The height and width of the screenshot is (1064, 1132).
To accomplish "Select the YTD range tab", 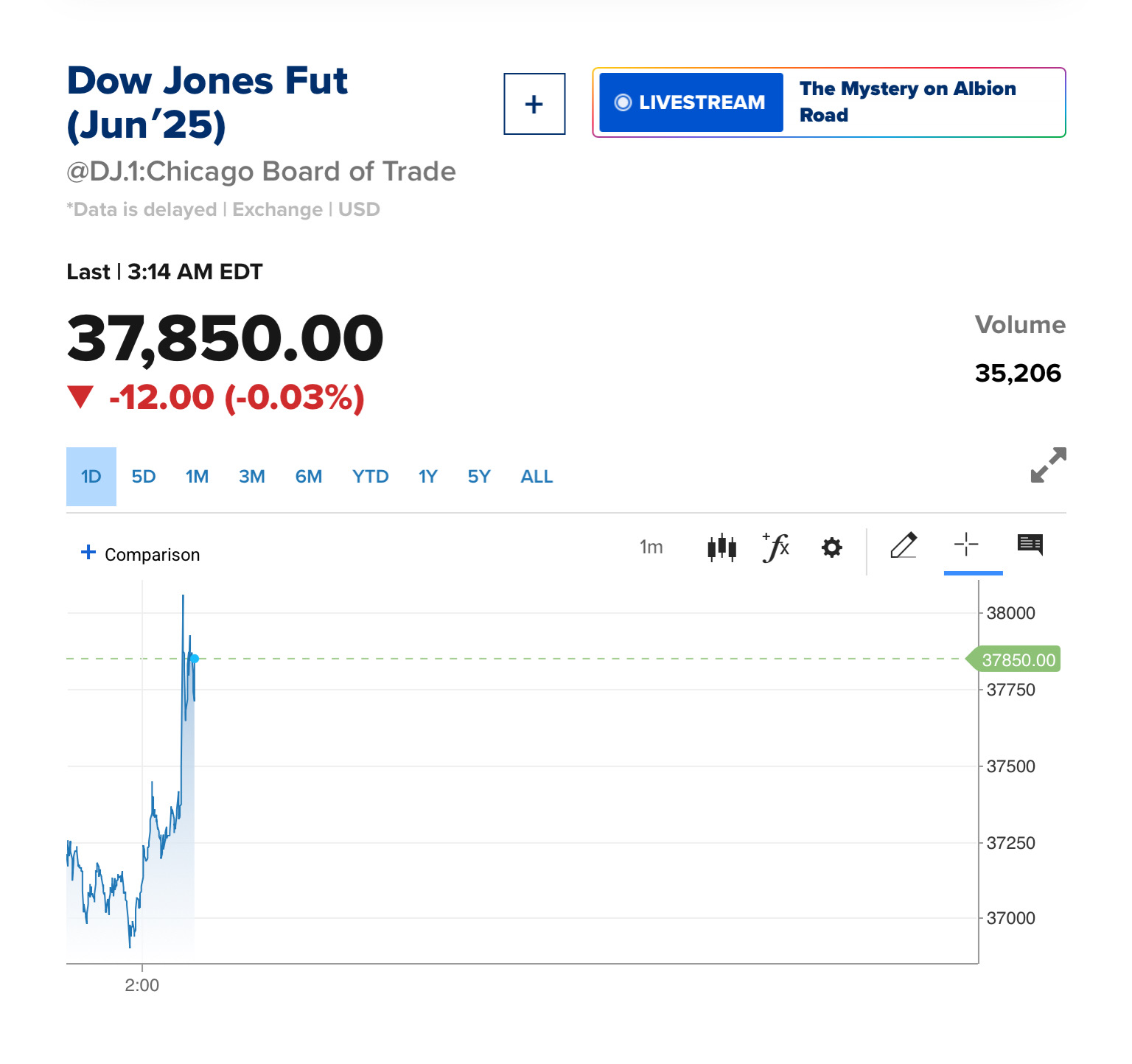I will pos(370,477).
